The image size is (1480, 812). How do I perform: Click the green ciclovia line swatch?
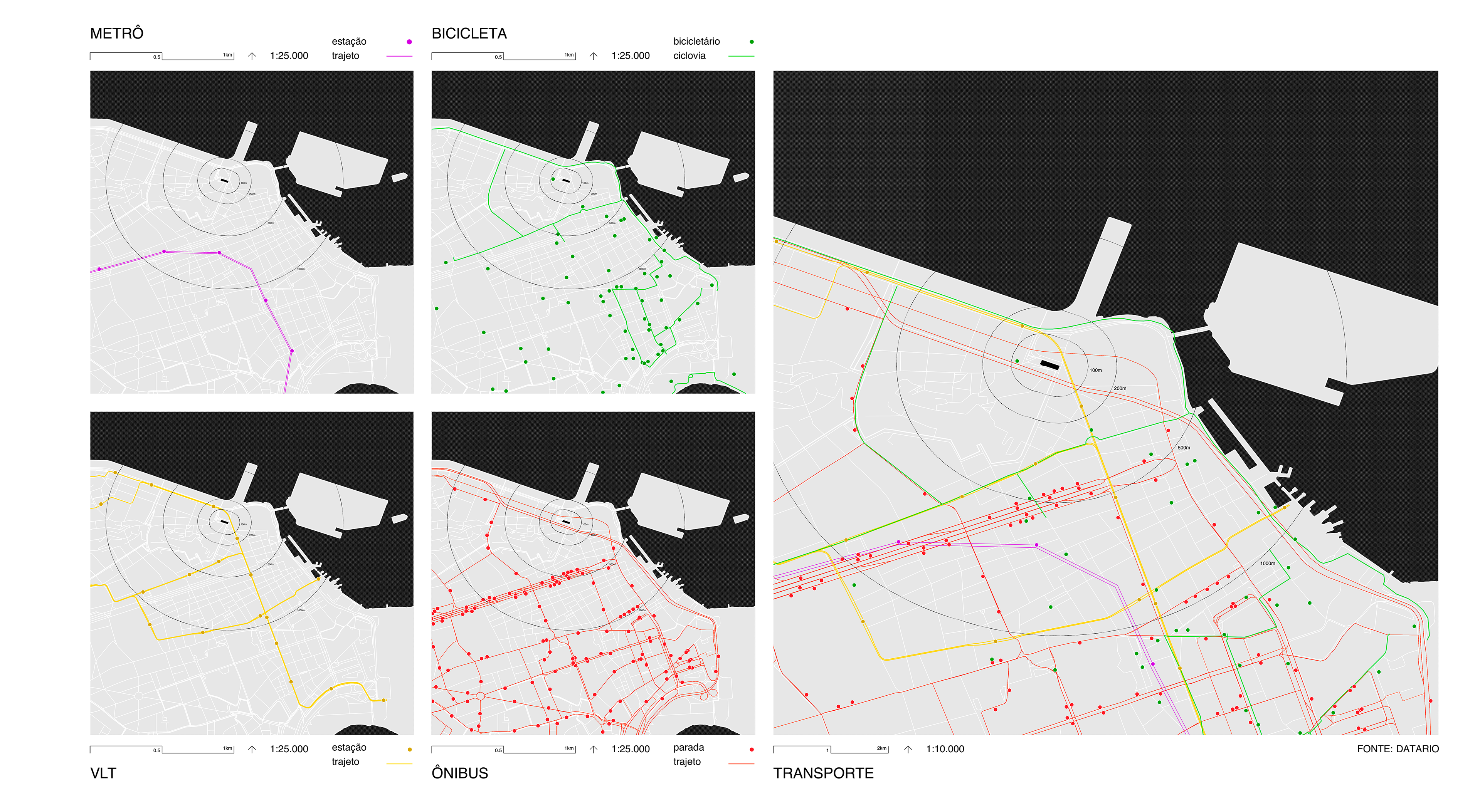741,56
